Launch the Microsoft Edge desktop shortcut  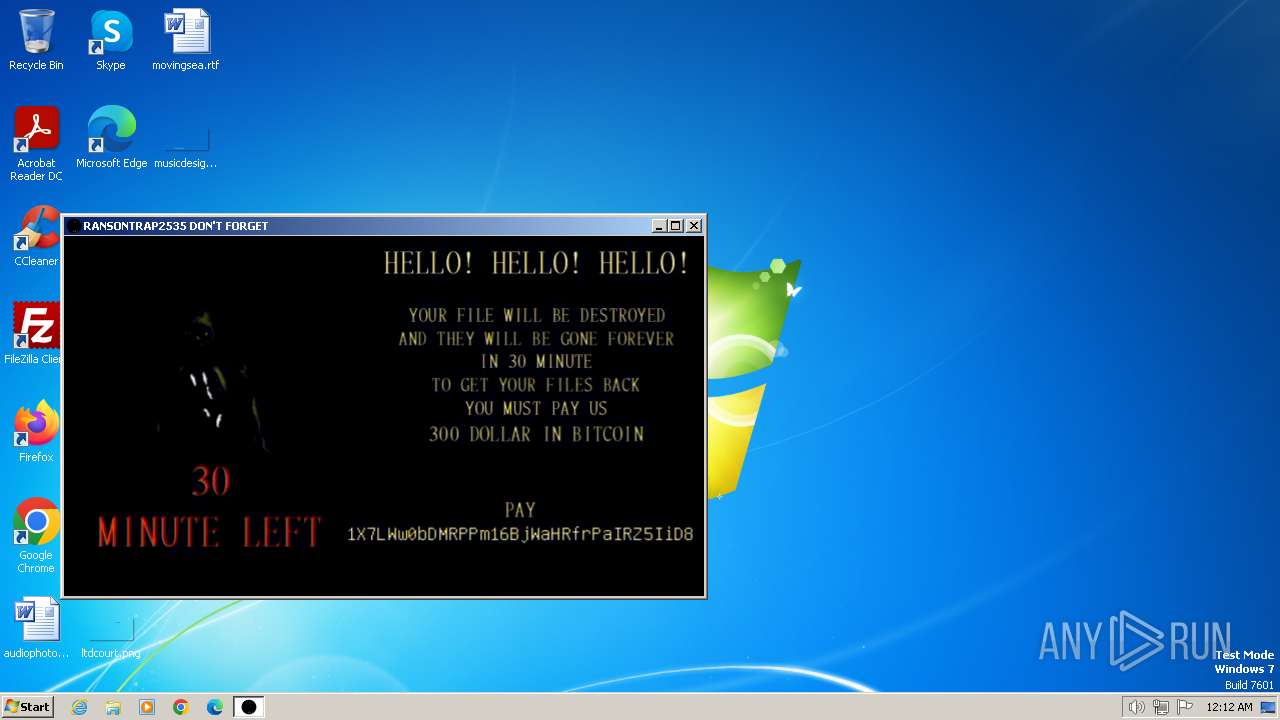coord(111,138)
